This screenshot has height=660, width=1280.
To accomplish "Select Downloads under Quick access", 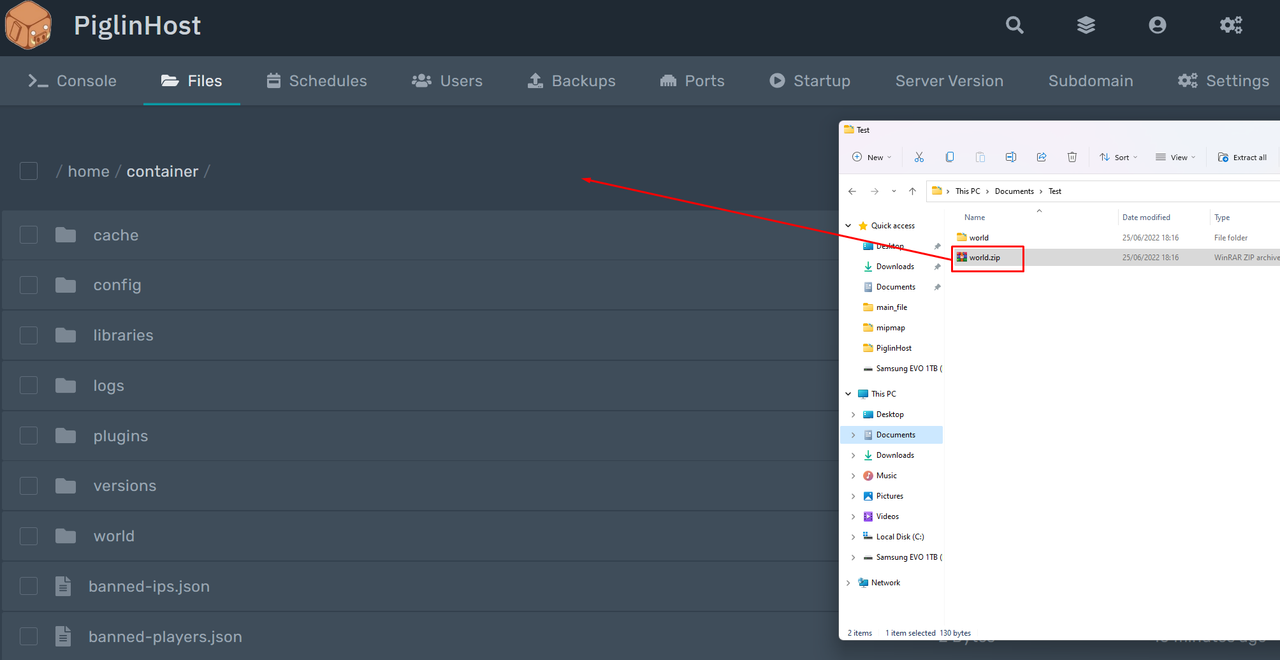I will click(895, 267).
